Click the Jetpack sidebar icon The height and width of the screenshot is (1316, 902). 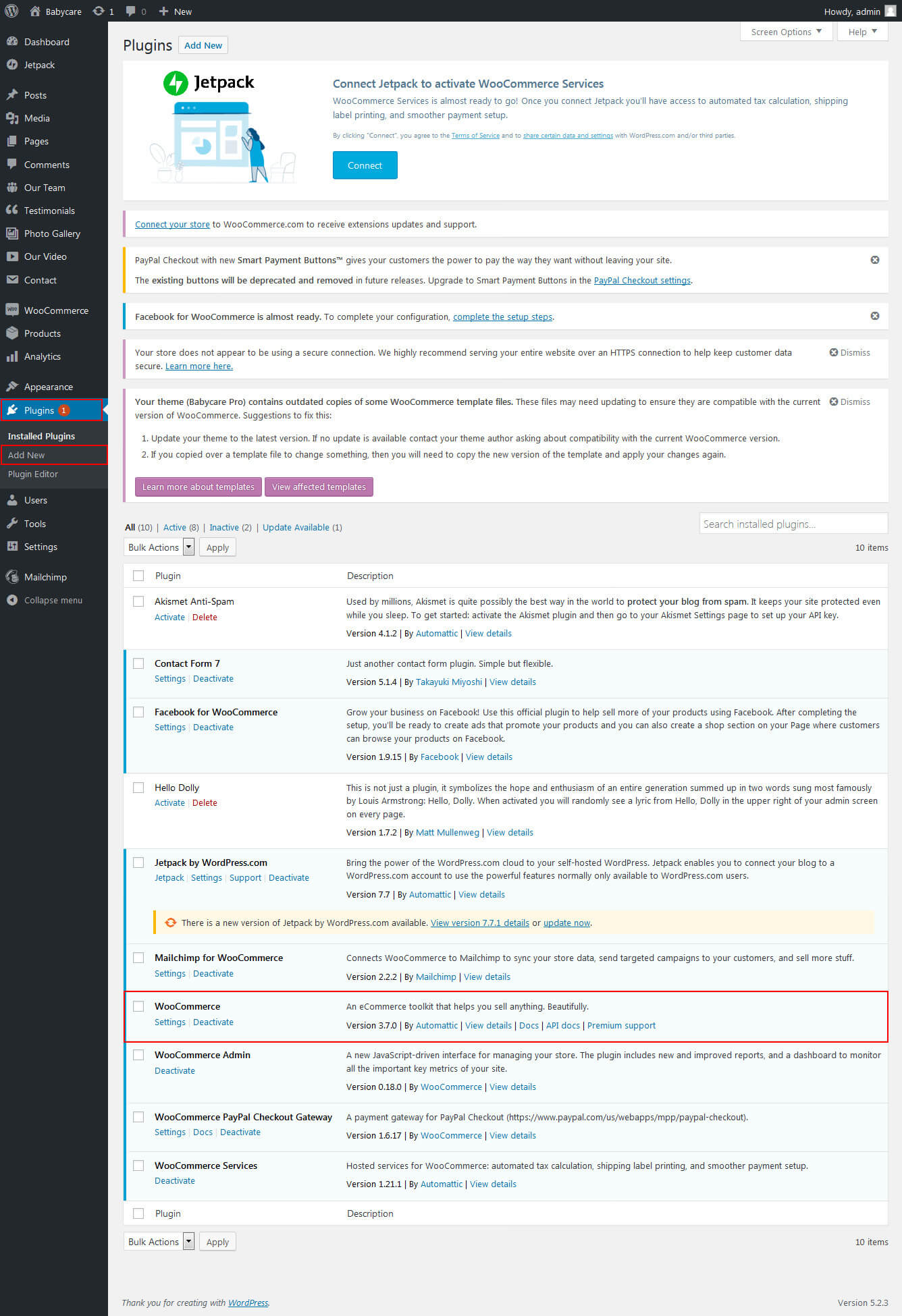pos(12,65)
